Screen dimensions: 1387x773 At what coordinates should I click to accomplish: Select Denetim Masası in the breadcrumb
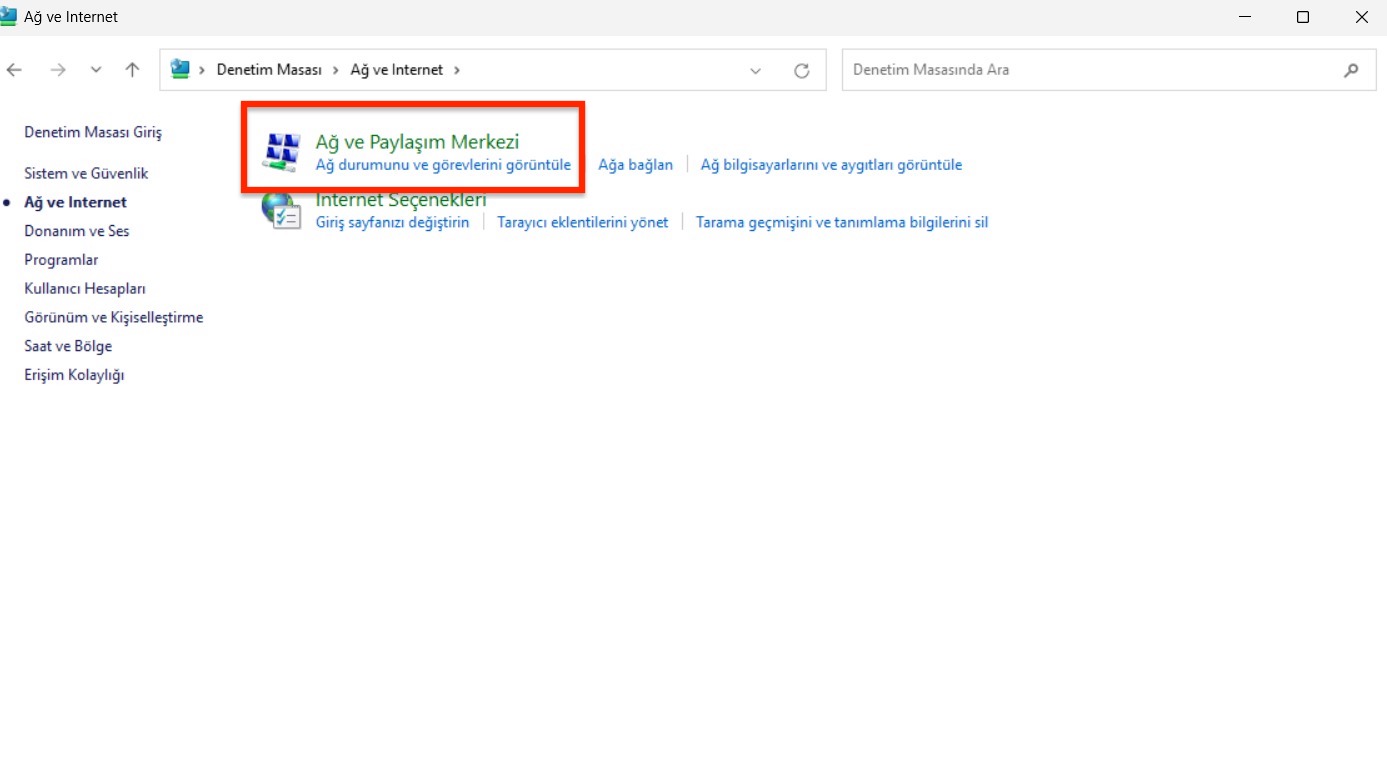tap(269, 70)
